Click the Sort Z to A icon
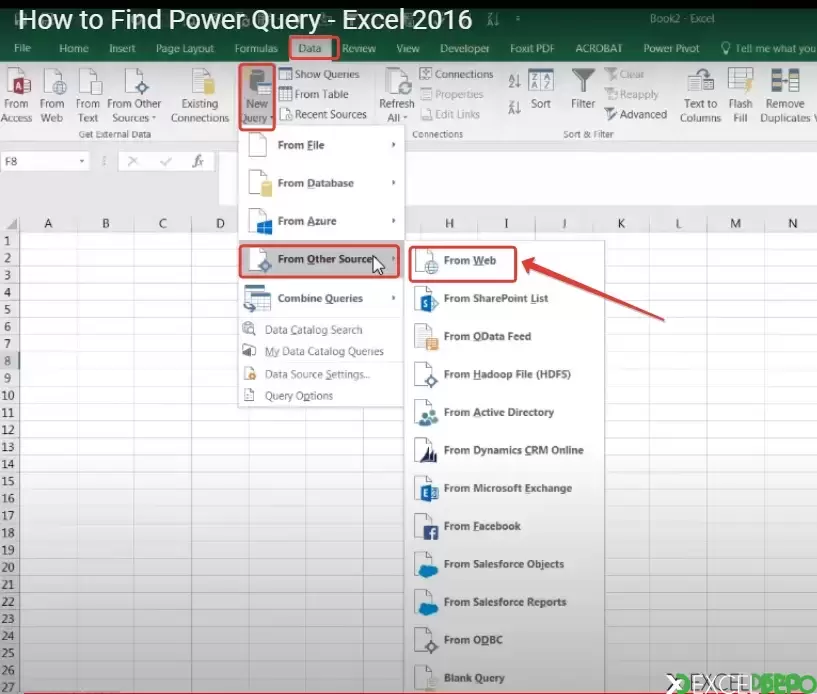Image resolution: width=817 pixels, height=694 pixels. click(514, 108)
